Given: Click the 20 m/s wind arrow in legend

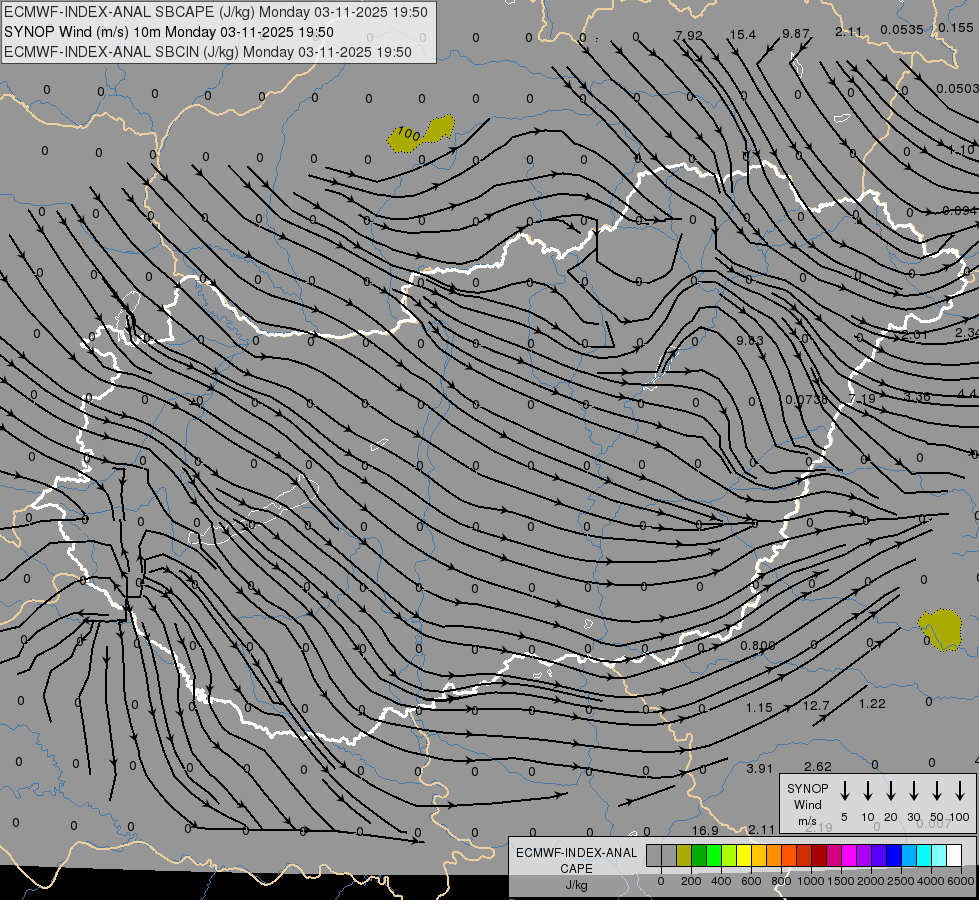Looking at the screenshot, I should 891,791.
